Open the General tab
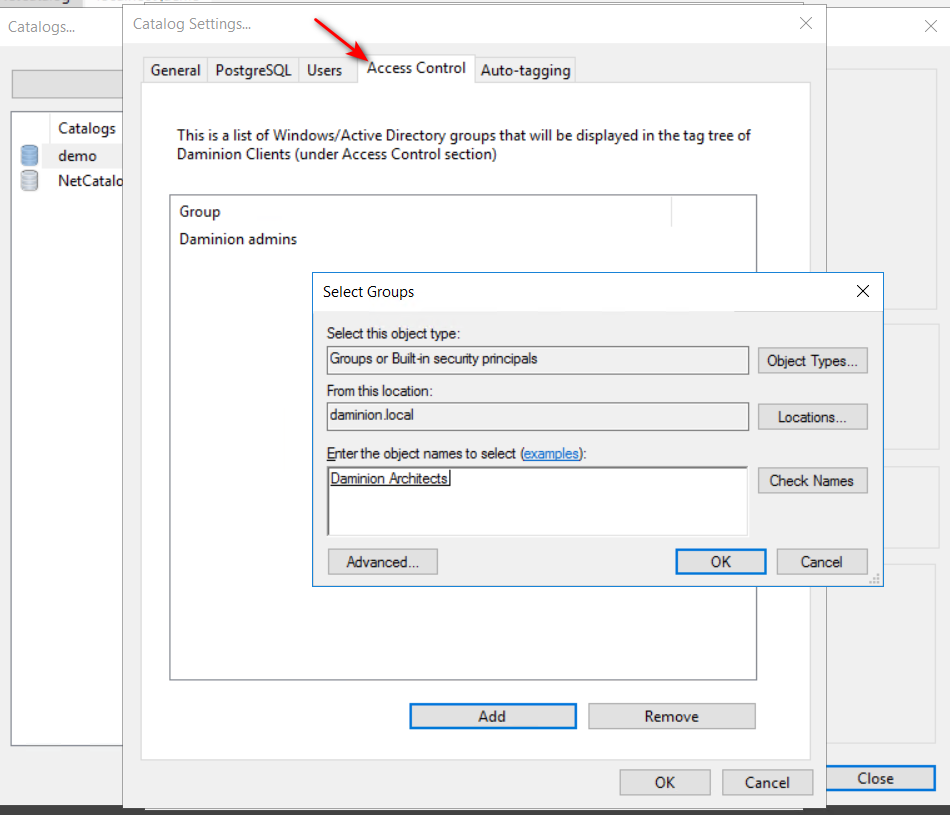The height and width of the screenshot is (815, 950). click(x=175, y=70)
